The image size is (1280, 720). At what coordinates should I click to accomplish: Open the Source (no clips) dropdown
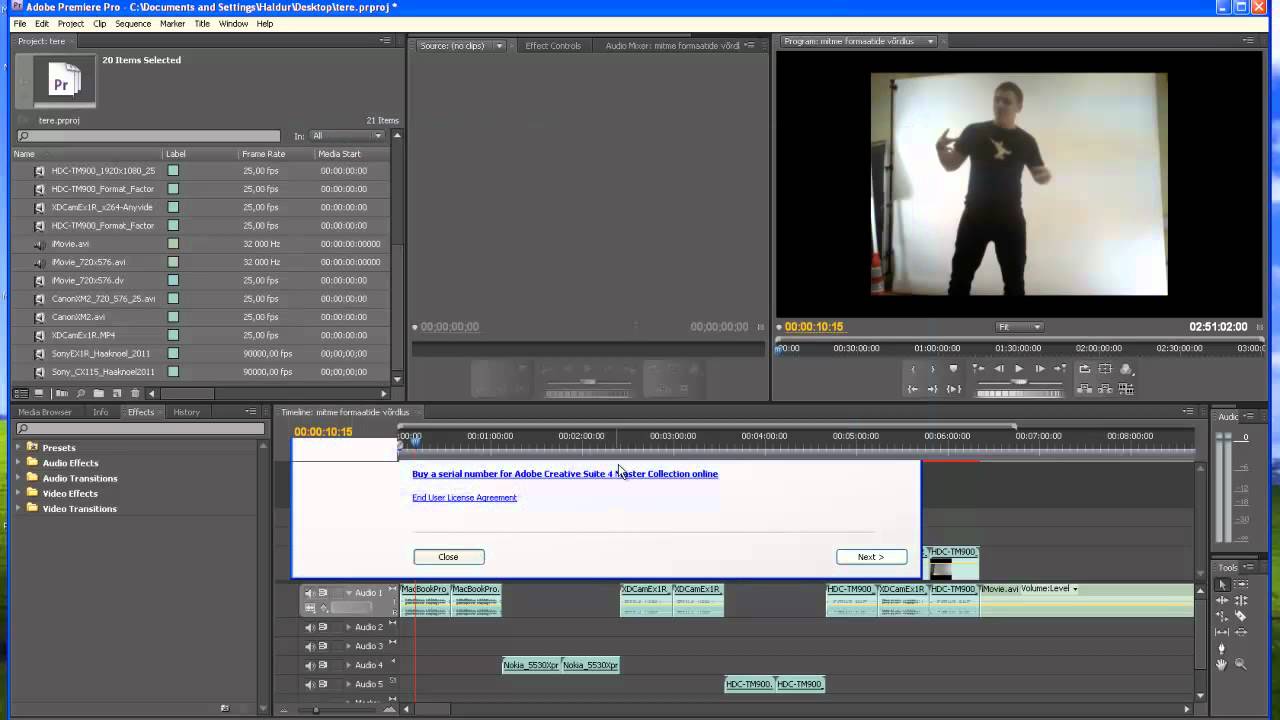[x=499, y=45]
